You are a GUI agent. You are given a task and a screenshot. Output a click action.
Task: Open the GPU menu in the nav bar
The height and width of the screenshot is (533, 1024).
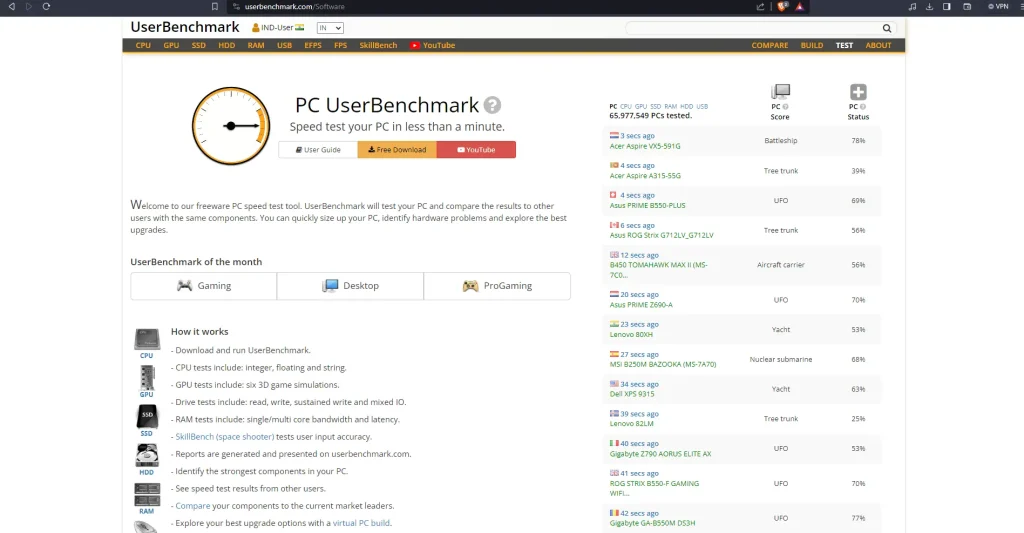pyautogui.click(x=171, y=46)
